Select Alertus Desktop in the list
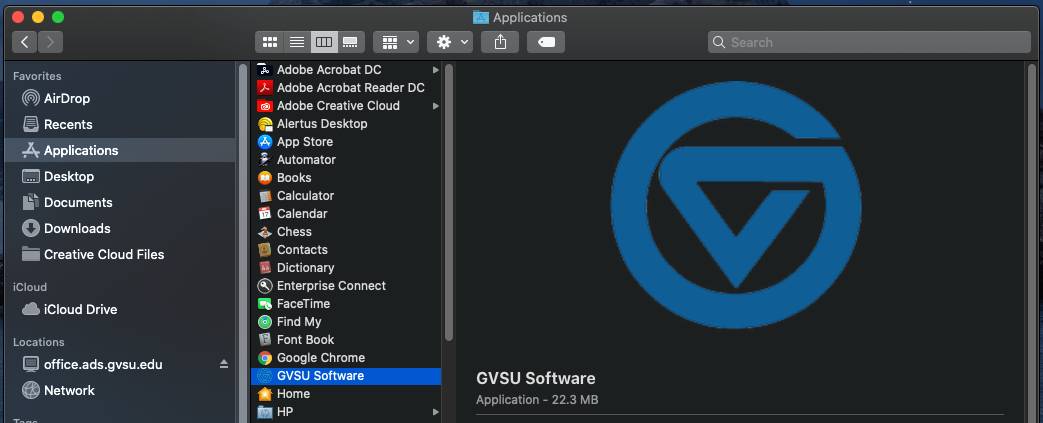Image resolution: width=1043 pixels, height=423 pixels. (321, 123)
